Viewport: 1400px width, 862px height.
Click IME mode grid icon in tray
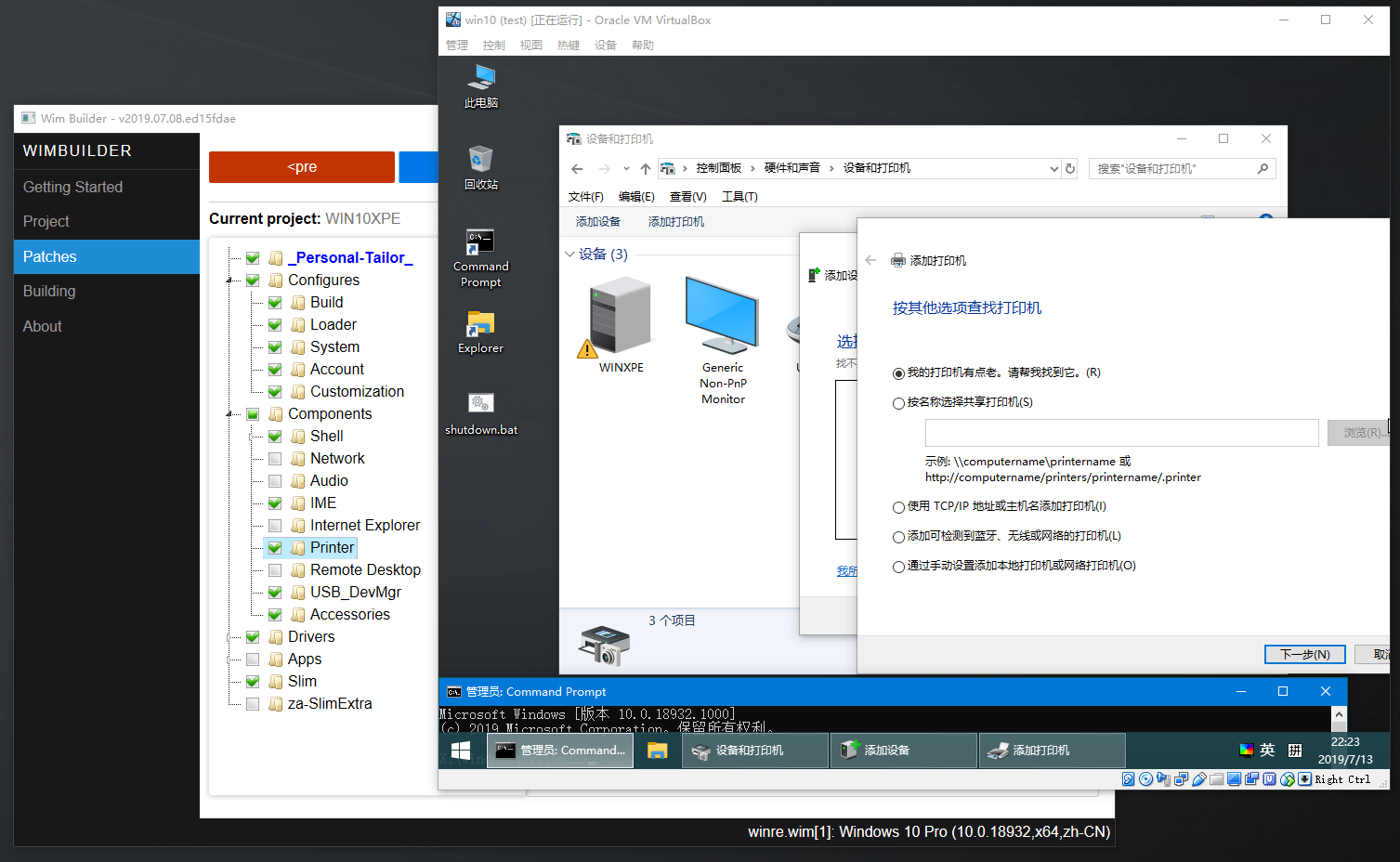pyautogui.click(x=1295, y=751)
